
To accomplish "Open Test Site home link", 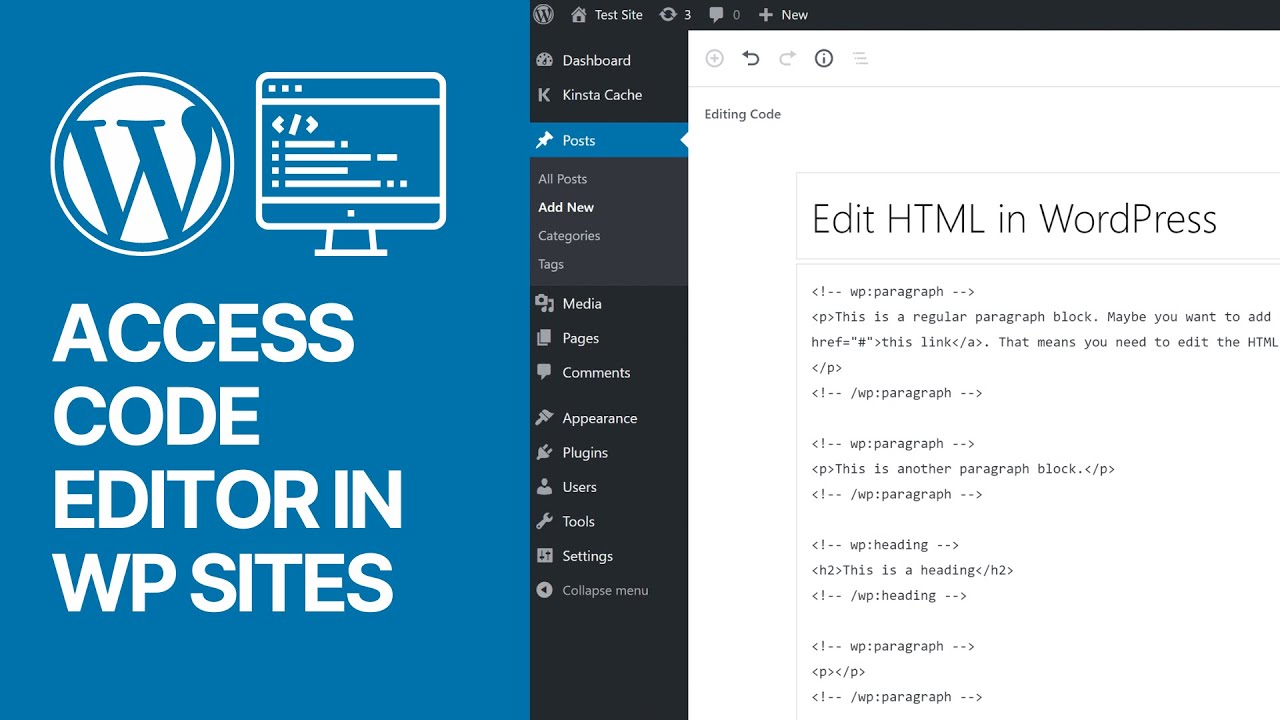I will point(606,14).
